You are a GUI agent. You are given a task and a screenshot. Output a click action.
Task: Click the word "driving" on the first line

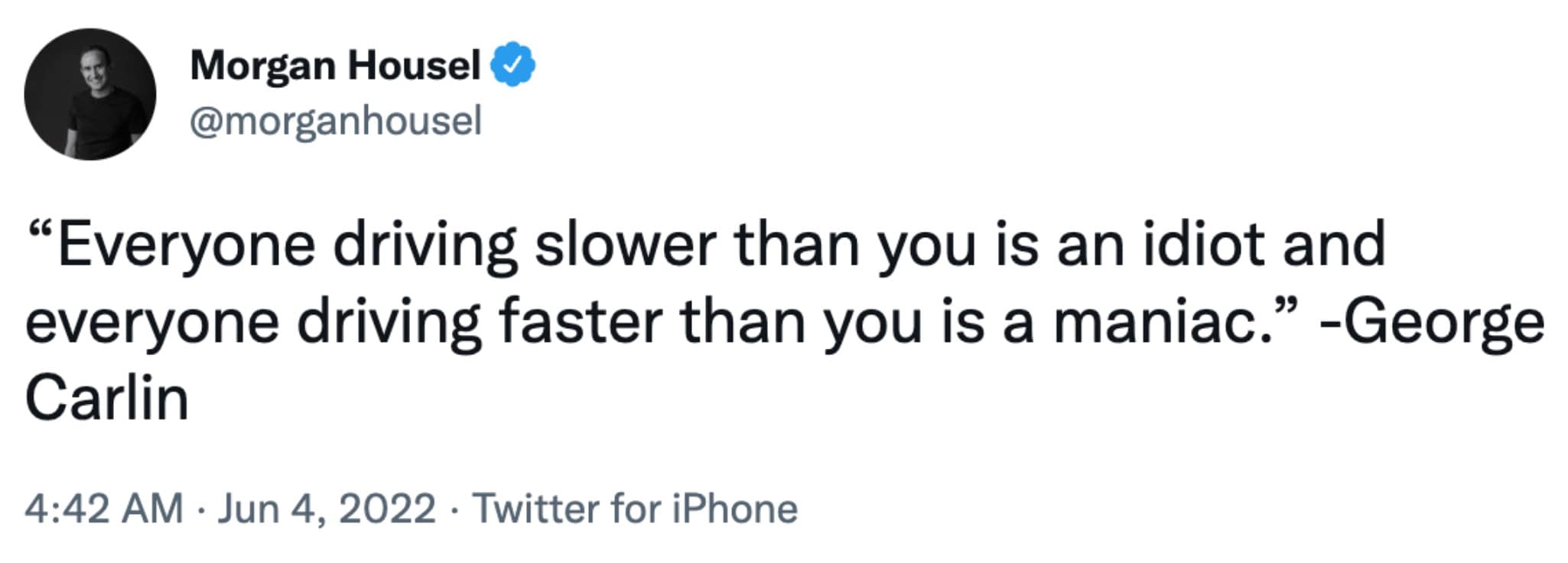point(425,245)
